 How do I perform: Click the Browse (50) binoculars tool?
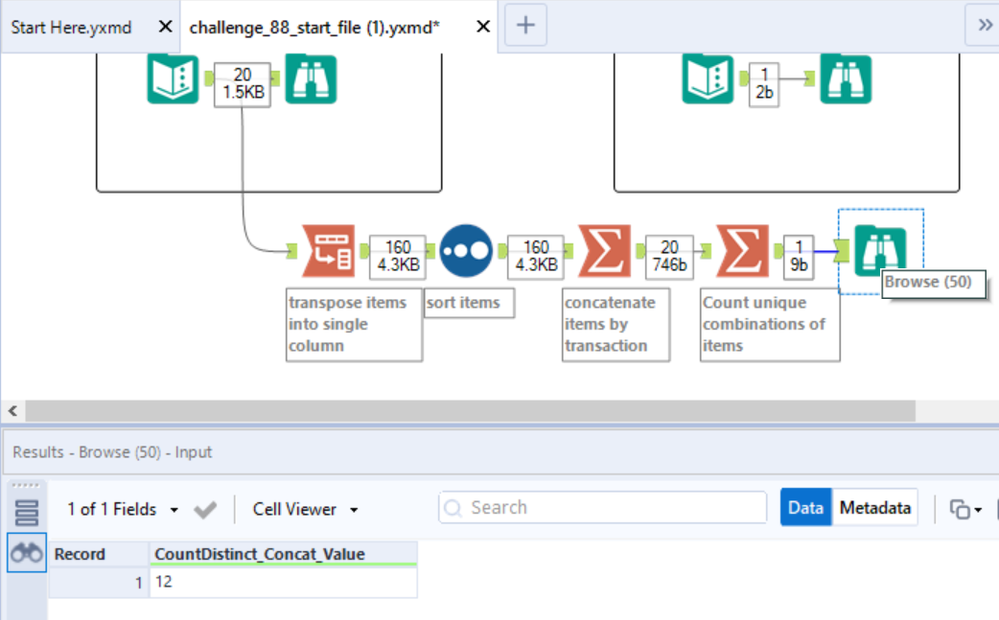pyautogui.click(x=881, y=250)
